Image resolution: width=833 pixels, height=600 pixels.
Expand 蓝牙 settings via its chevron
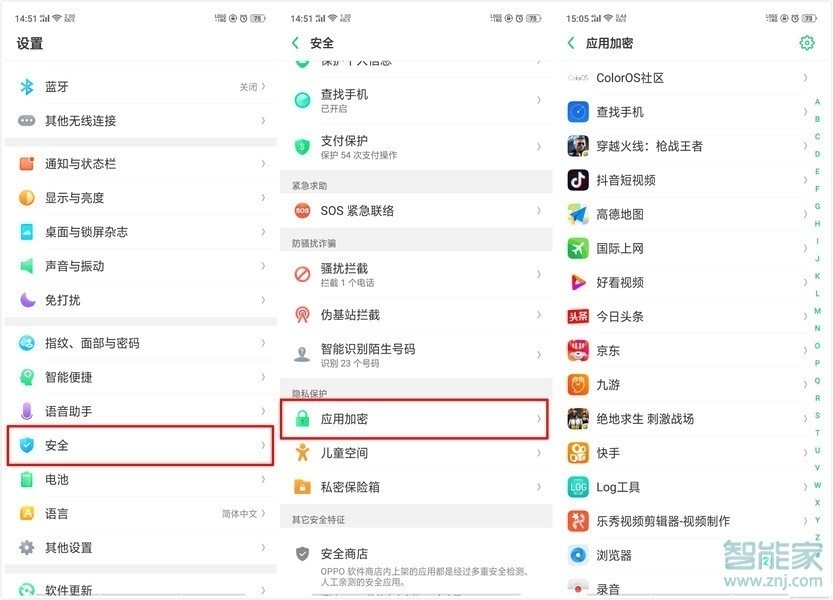(265, 87)
